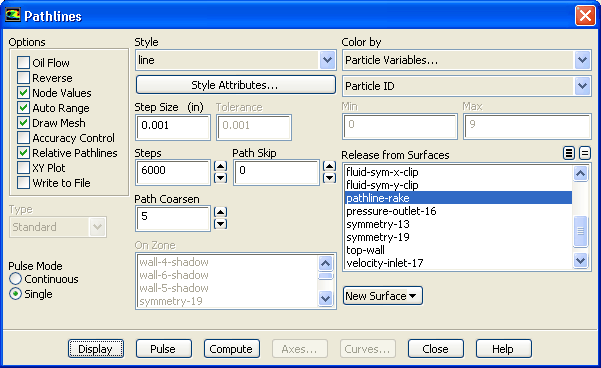Open the New Surface dropdown menu
Image resolution: width=601 pixels, height=368 pixels.
coord(383,296)
